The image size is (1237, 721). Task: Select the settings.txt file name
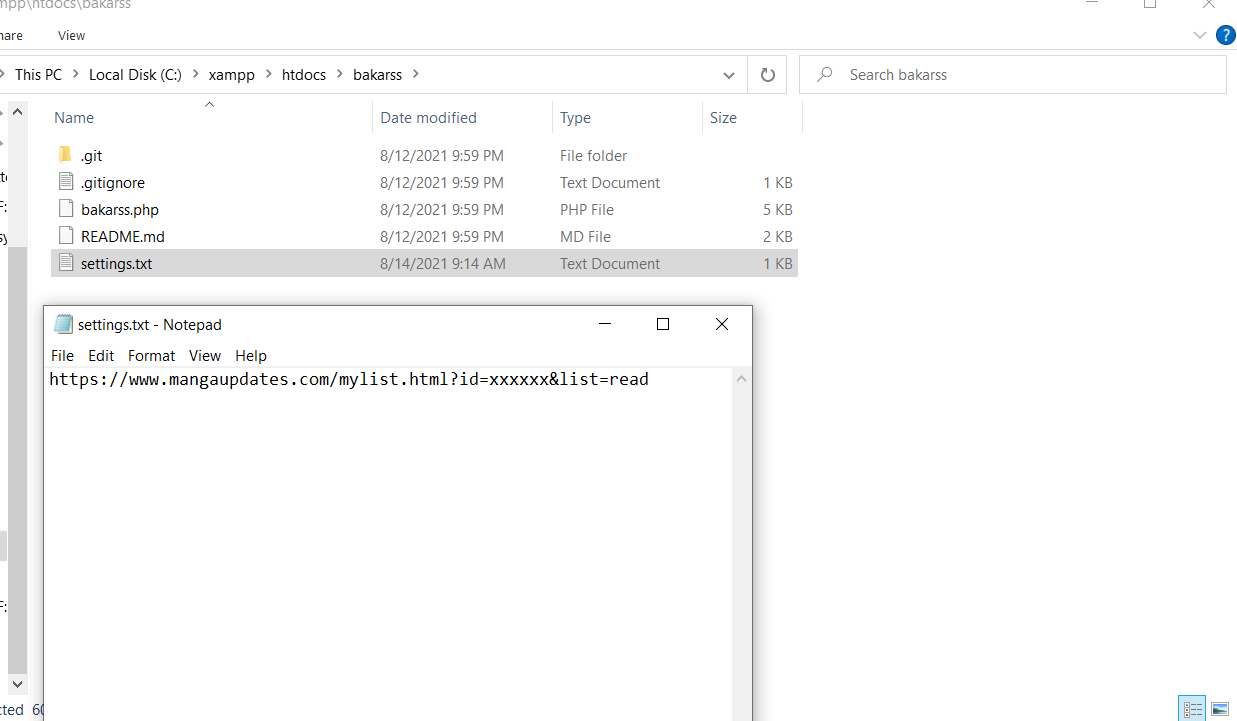pyautogui.click(x=116, y=264)
